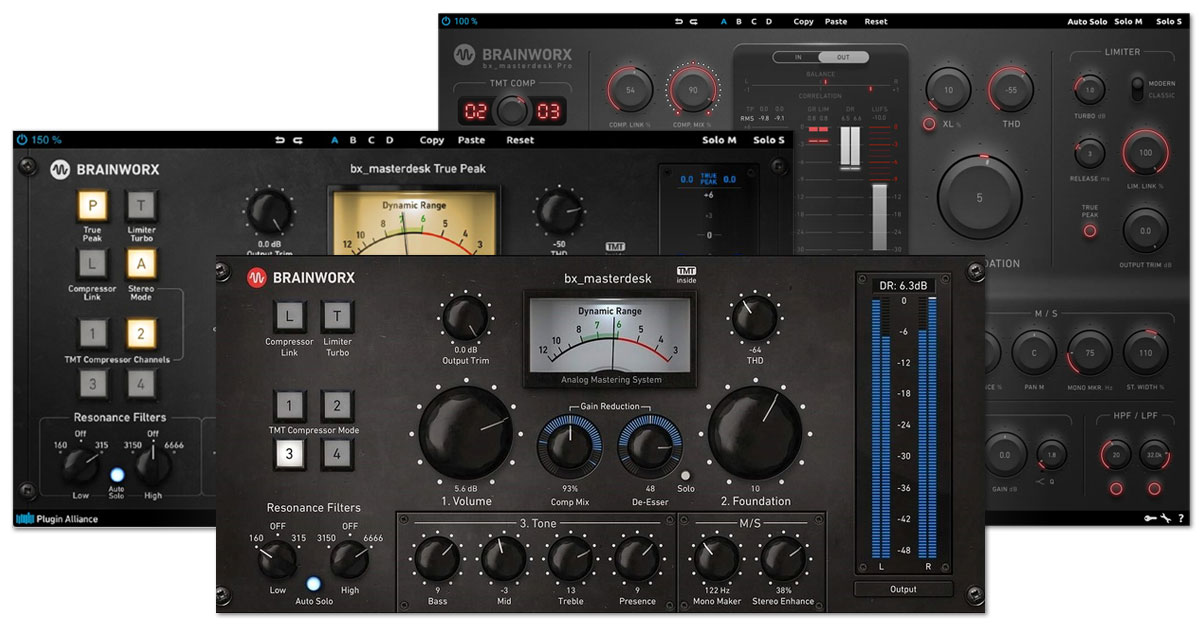The width and height of the screenshot is (1200, 630).
Task: Click the DR: 6.3dB readout
Action: [x=903, y=285]
